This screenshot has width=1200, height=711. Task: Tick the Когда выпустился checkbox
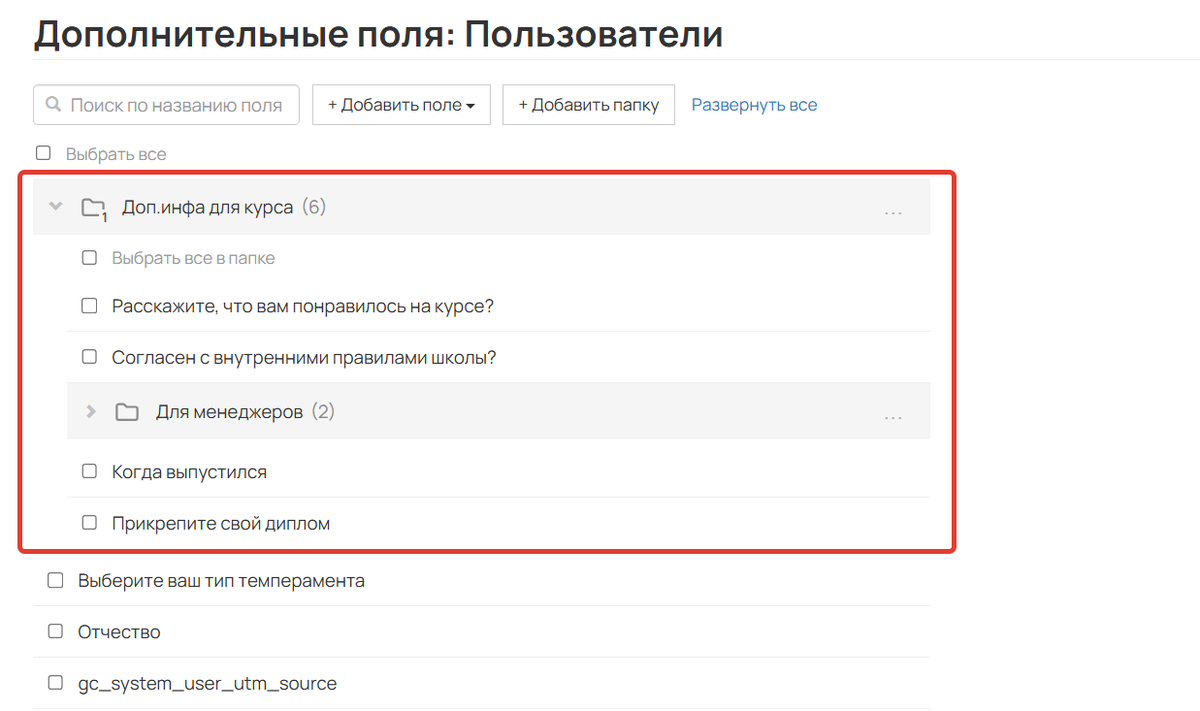(x=89, y=471)
